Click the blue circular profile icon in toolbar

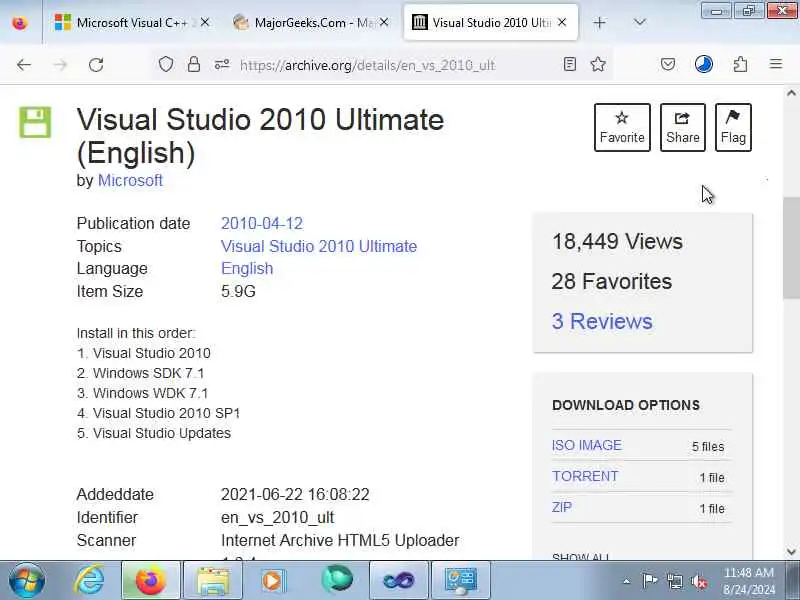pos(704,64)
